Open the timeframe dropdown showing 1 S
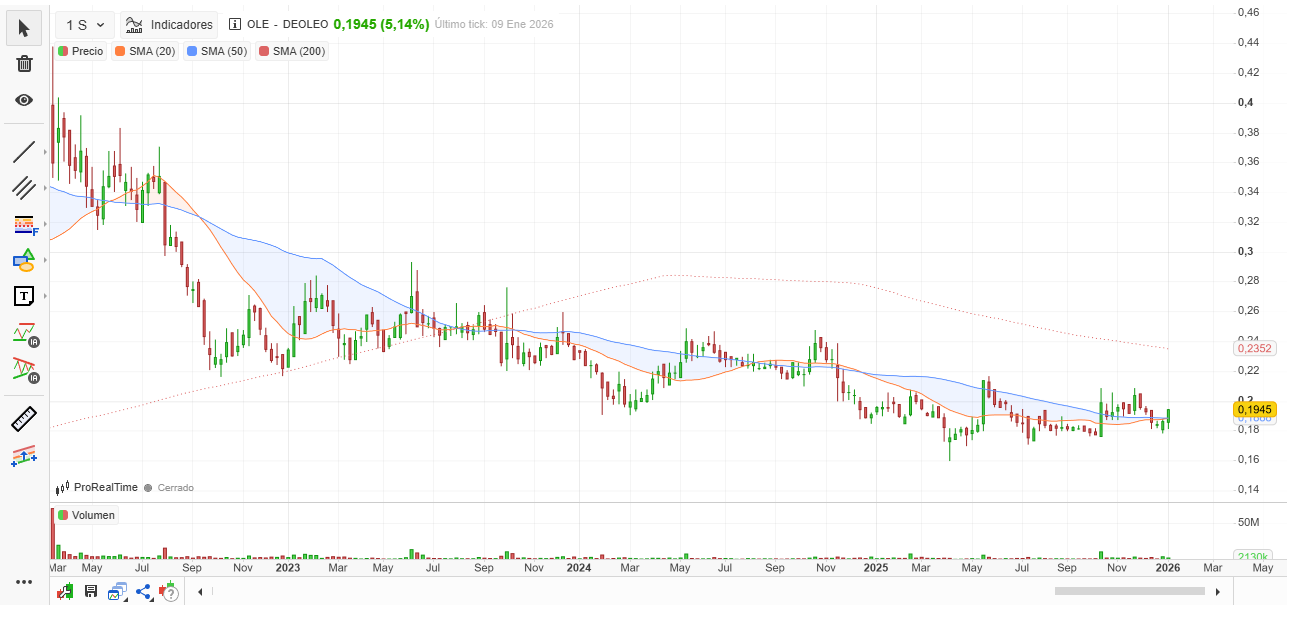 pos(85,25)
